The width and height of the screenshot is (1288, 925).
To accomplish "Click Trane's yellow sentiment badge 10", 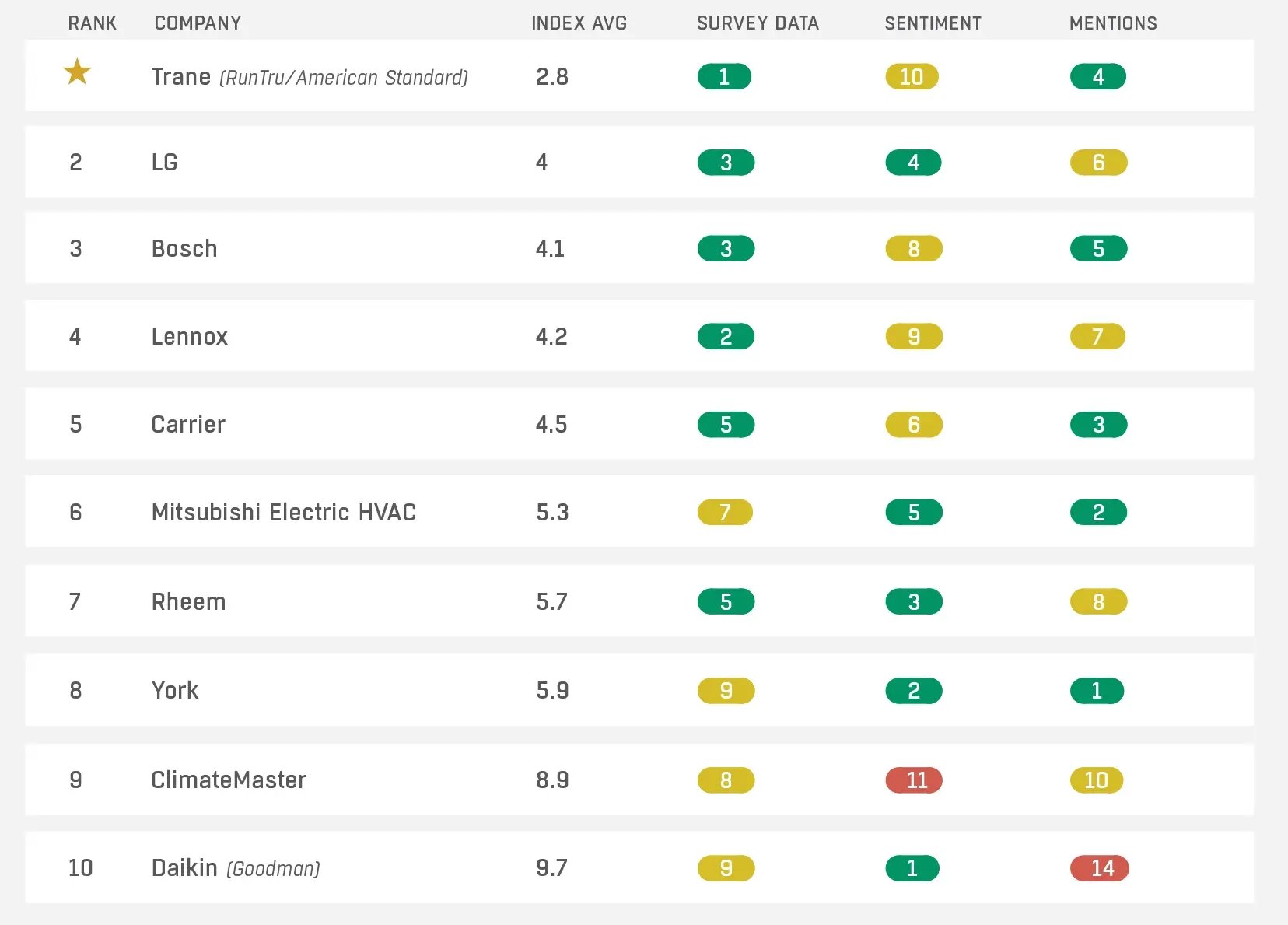I will click(912, 77).
